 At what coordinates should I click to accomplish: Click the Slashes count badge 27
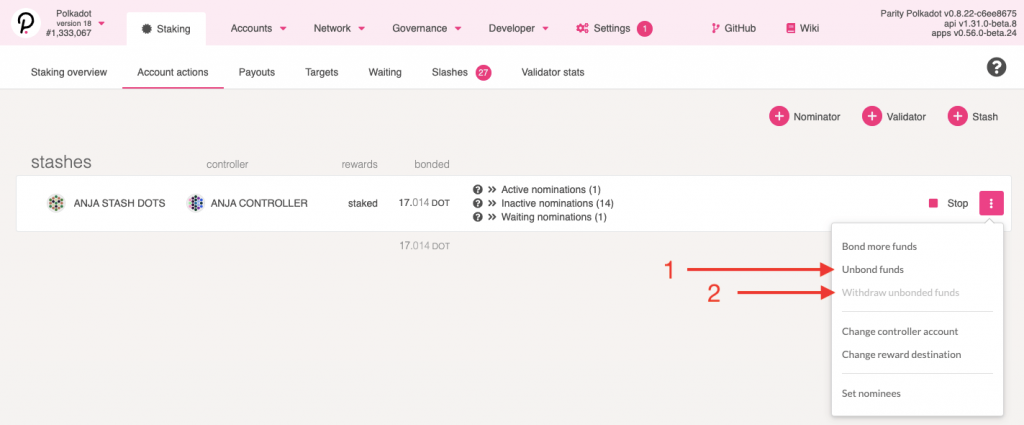pyautogui.click(x=483, y=72)
